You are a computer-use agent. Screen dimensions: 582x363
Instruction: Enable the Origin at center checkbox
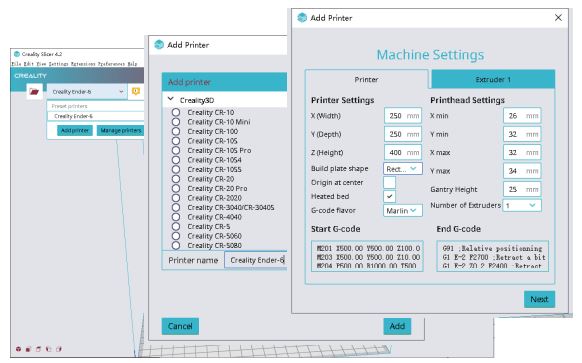[389, 182]
